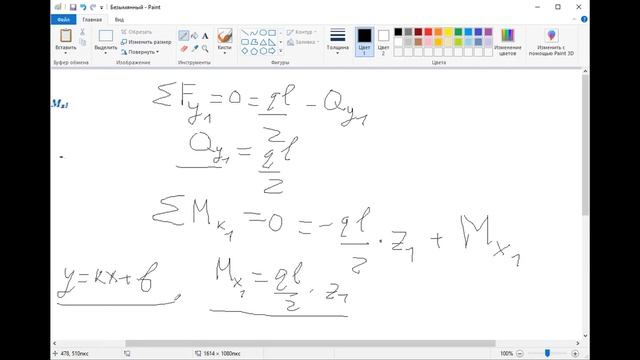This screenshot has width=640, height=360.
Task: Activate Цвет 1 foreground color
Action: (364, 42)
